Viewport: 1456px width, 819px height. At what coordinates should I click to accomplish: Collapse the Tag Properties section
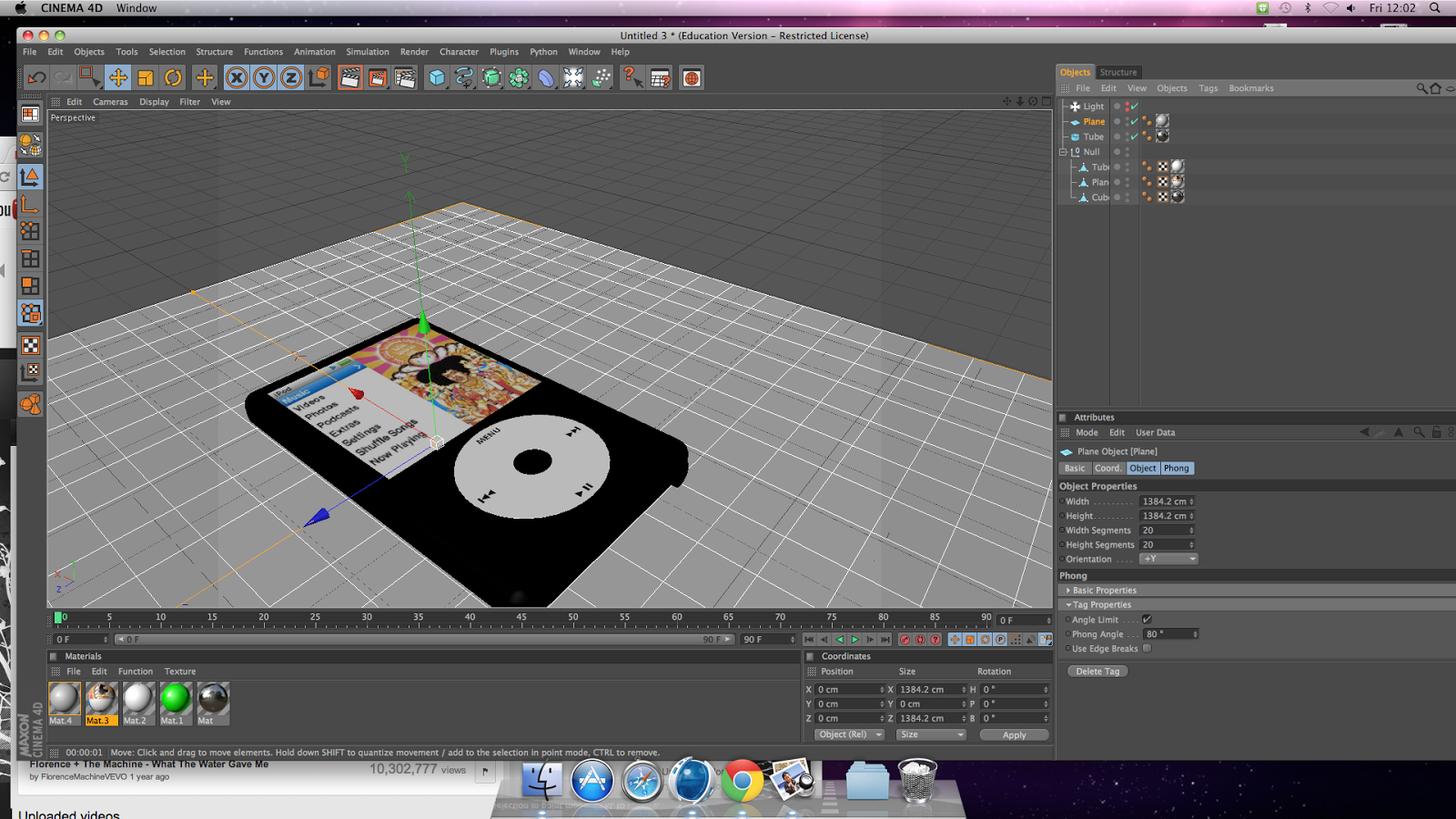tap(1101, 605)
